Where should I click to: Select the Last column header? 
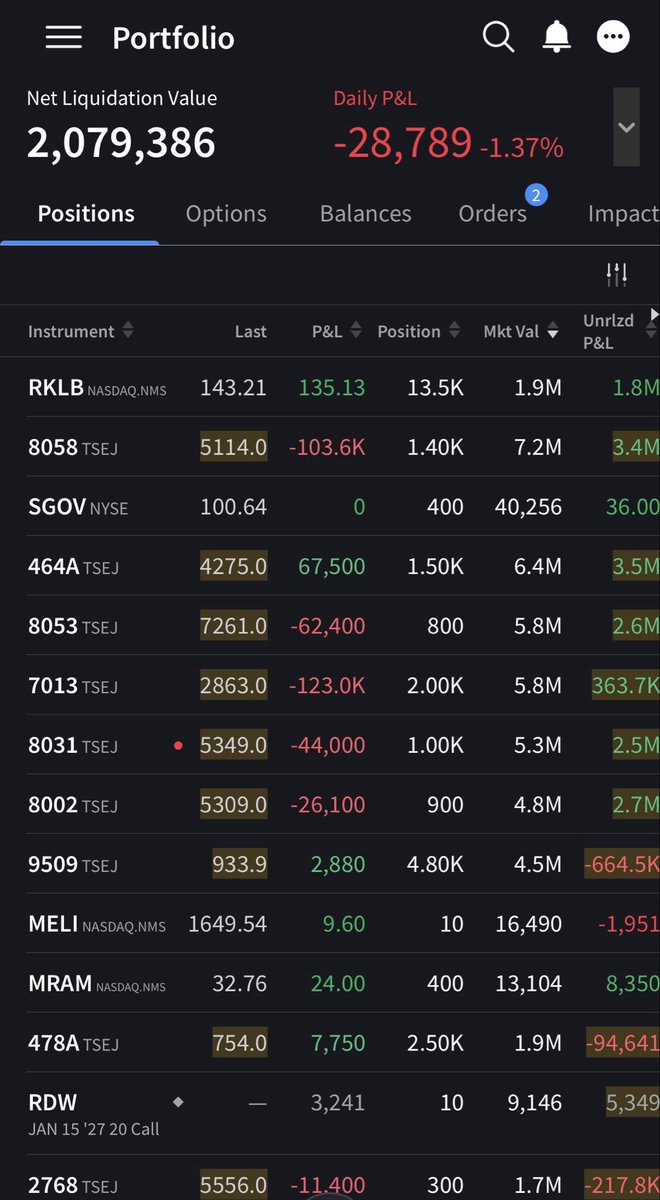click(250, 331)
